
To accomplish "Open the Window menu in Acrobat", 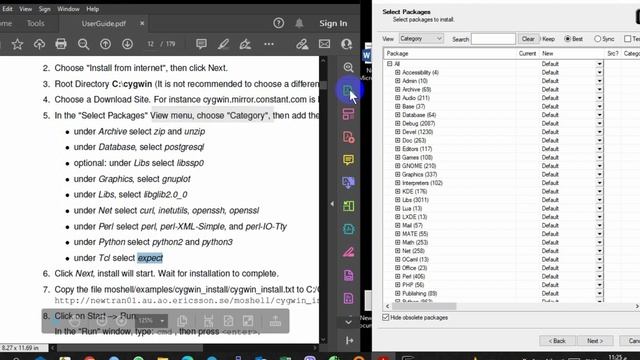I will pyautogui.click(x=68, y=9).
